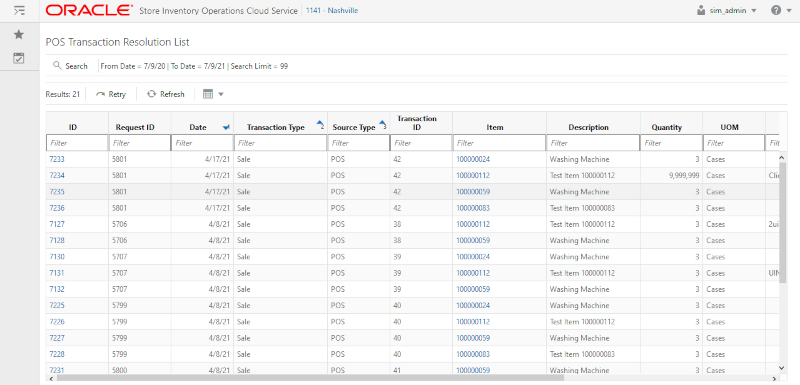Open item 100000024 in row 7233
This screenshot has height=385, width=800.
tap(473, 159)
